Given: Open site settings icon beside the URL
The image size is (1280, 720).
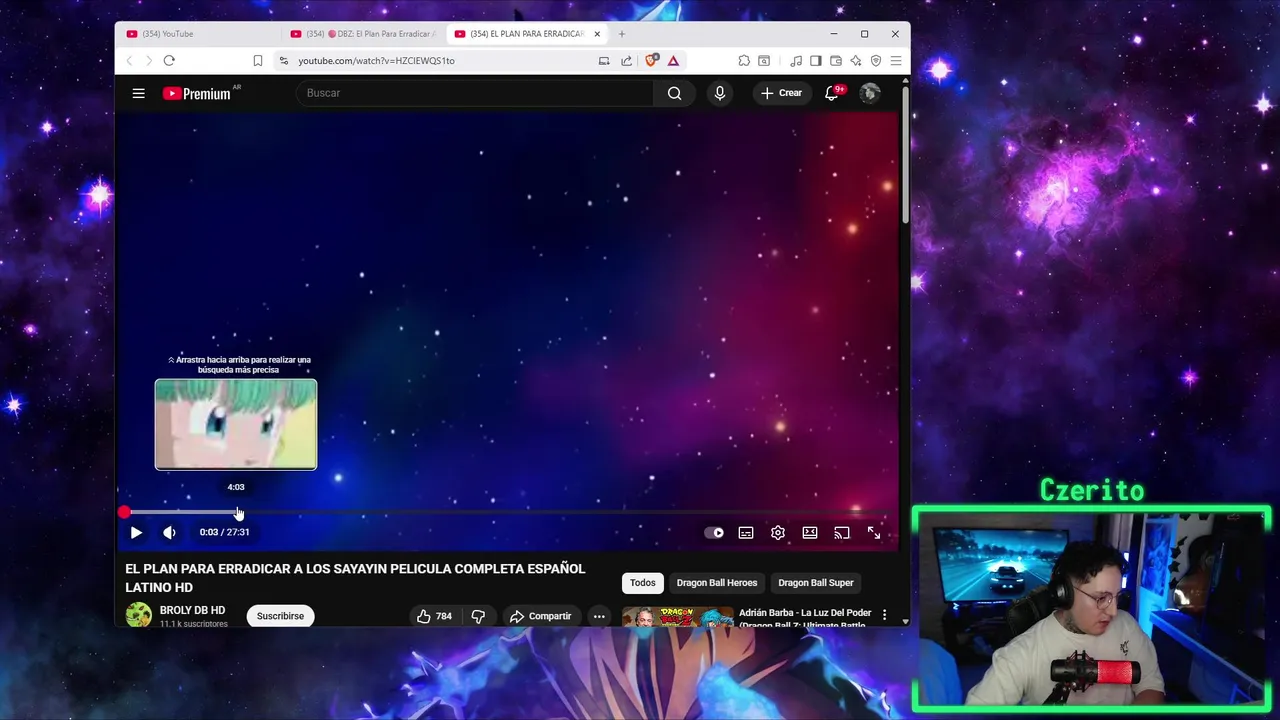Looking at the screenshot, I should 284,61.
